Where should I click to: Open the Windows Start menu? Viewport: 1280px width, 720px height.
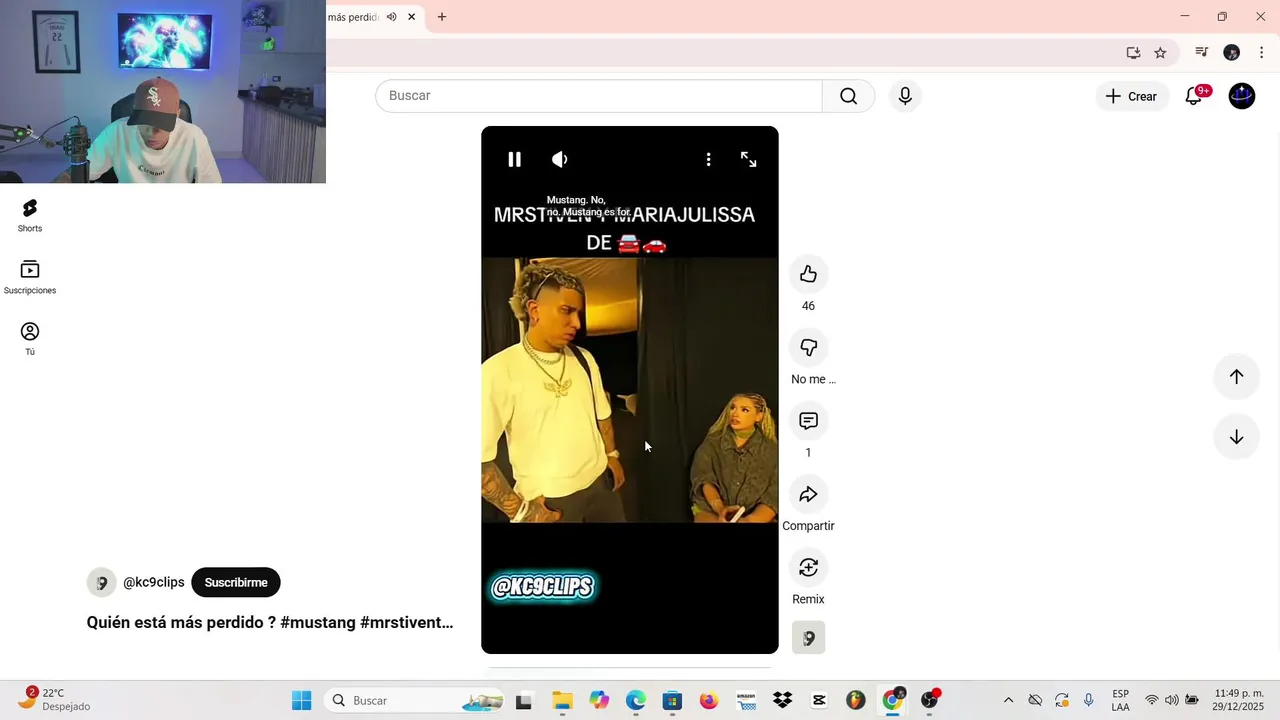click(x=301, y=701)
